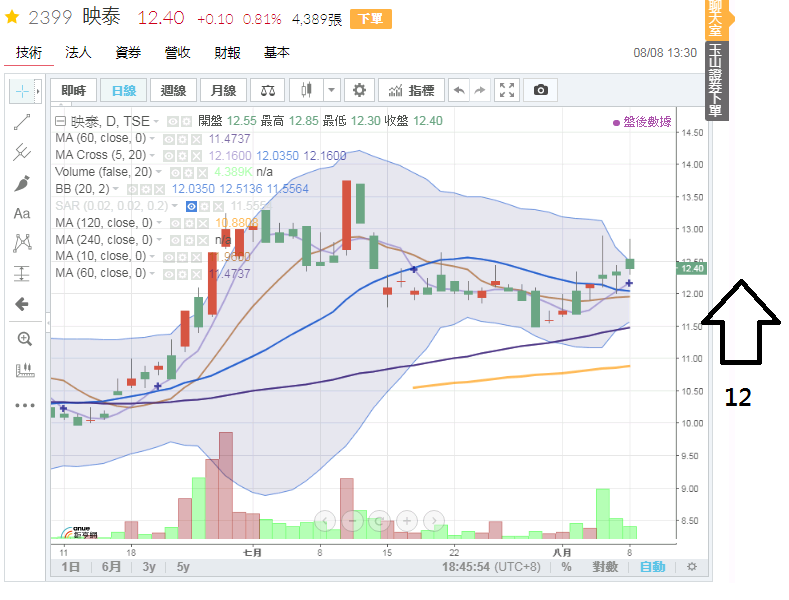Take a chart snapshot with camera icon
789x600 pixels.
[x=540, y=91]
